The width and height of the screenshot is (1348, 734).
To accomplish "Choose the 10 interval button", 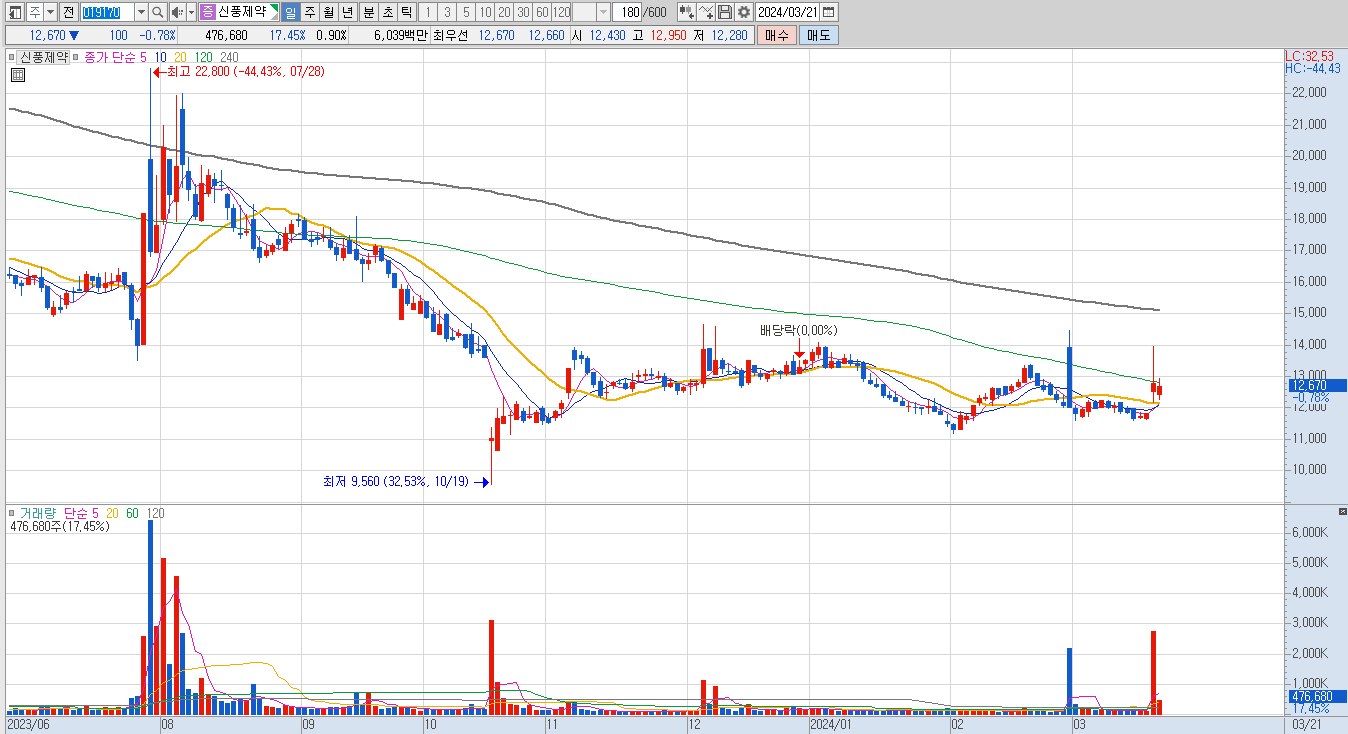I will [x=484, y=12].
